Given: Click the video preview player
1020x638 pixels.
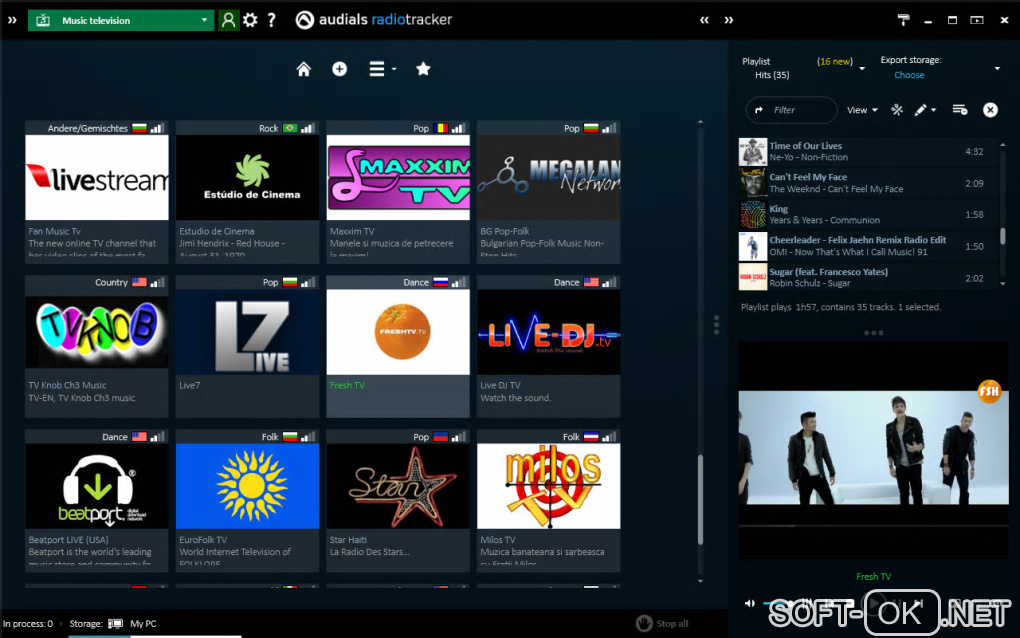Looking at the screenshot, I should [874, 449].
